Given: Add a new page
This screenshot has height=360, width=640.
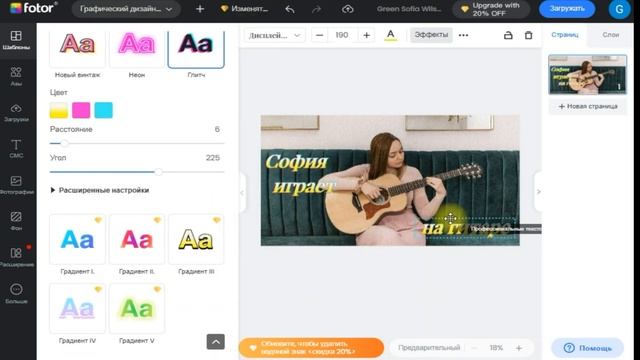Looking at the screenshot, I should coord(588,106).
